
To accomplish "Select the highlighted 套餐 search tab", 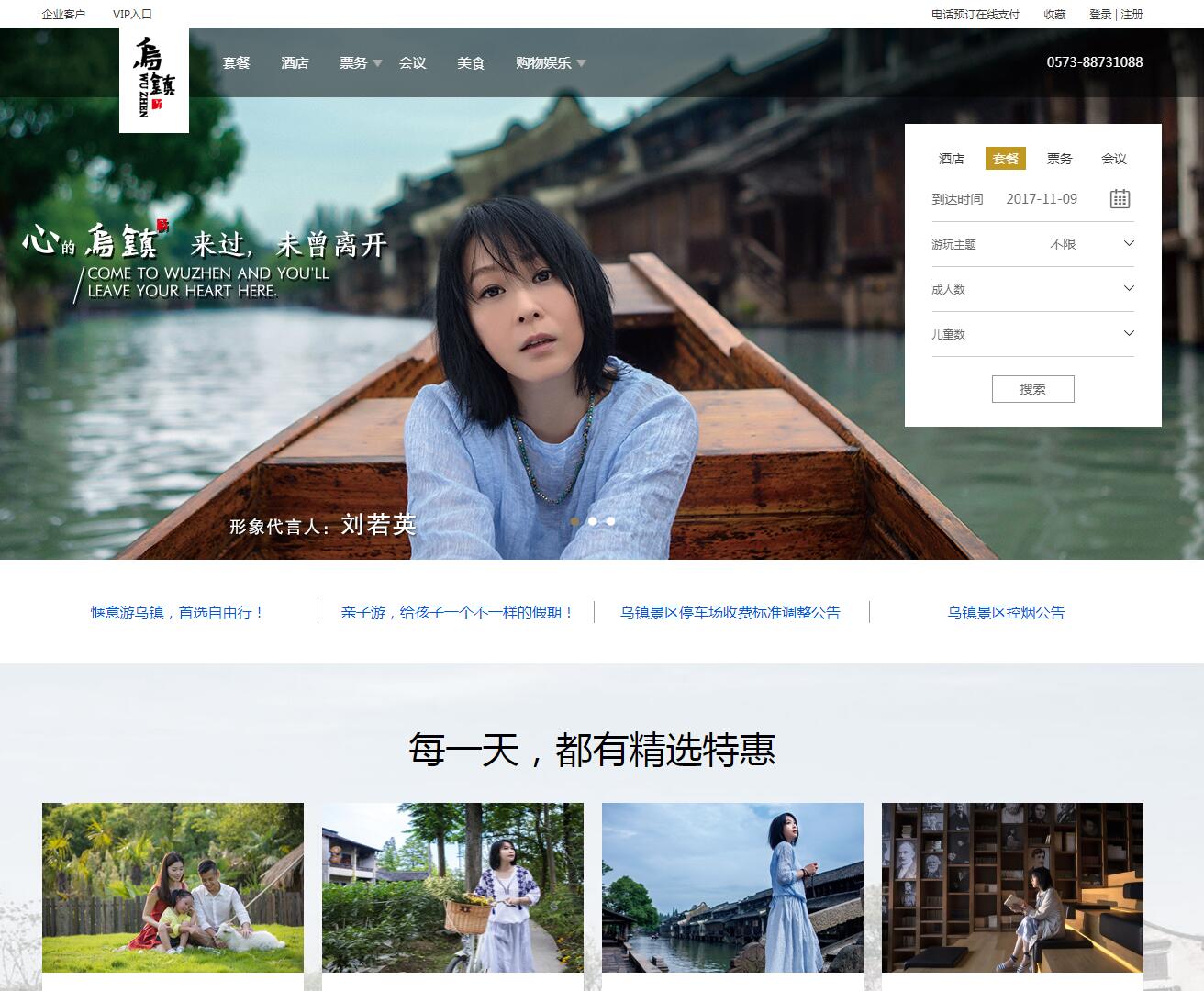I will 1006,159.
